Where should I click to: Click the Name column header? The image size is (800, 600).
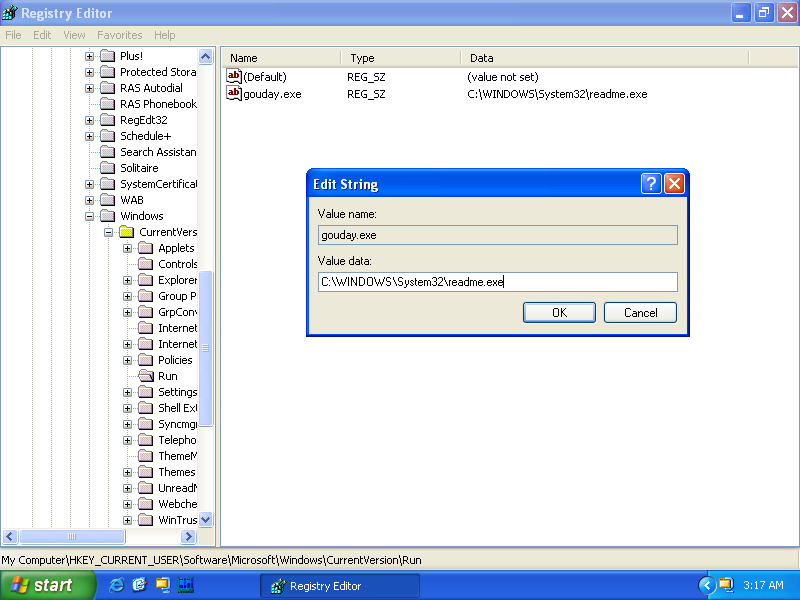click(282, 58)
